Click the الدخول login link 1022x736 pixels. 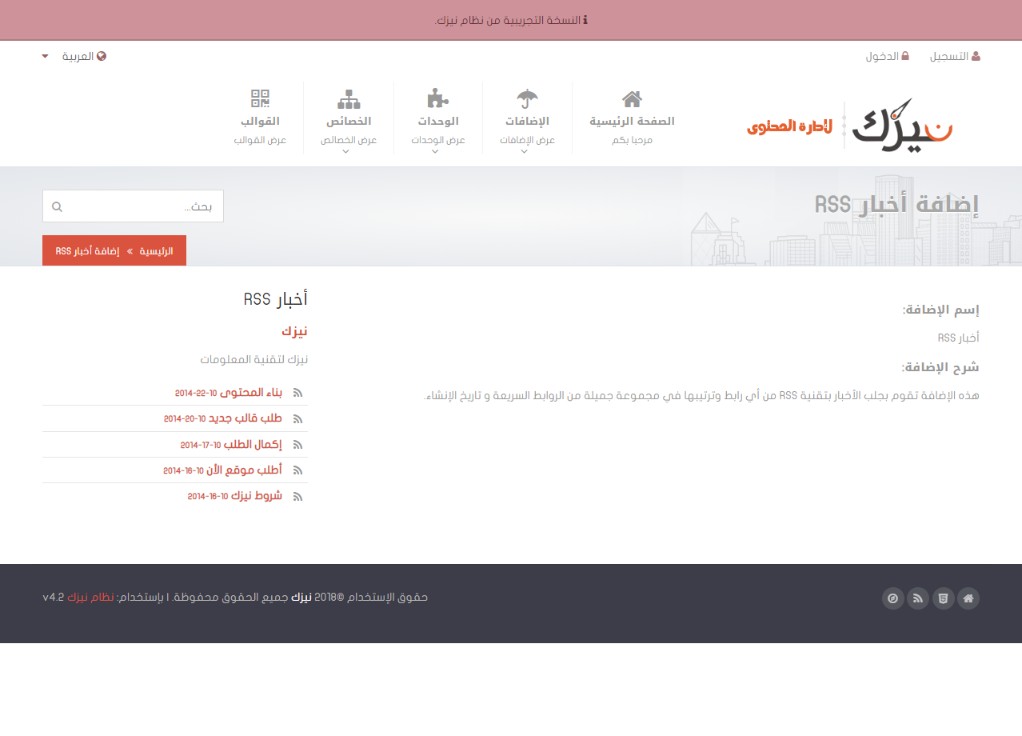[x=887, y=56]
